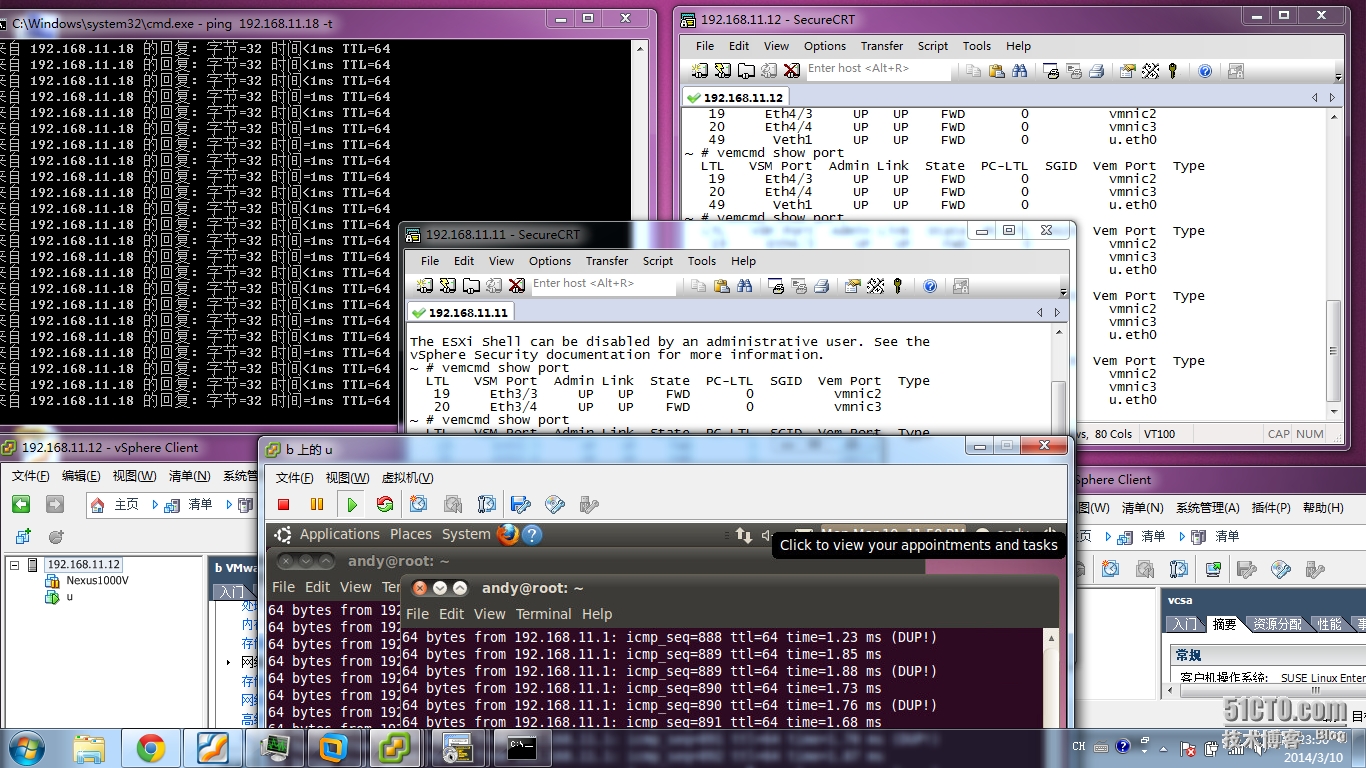Open 虚拟机(V) menu in VM console window
Screen dimensions: 1366x768
(408, 478)
